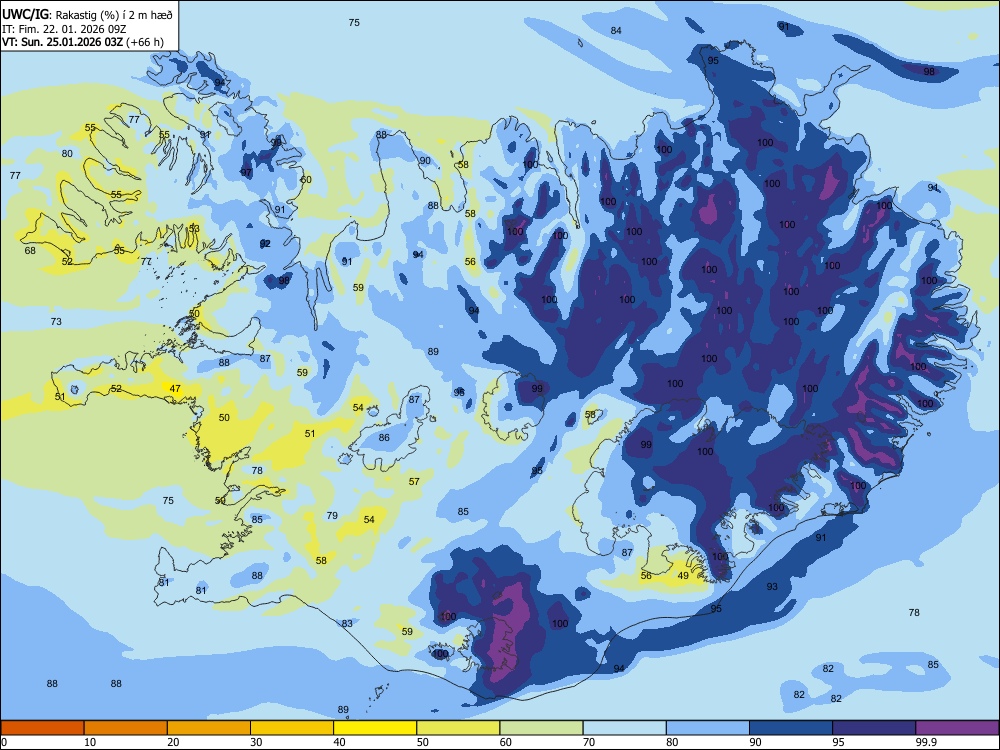This screenshot has height=750, width=1000.
Task: Select the map value '73' in the western sea
Action: 56,321
